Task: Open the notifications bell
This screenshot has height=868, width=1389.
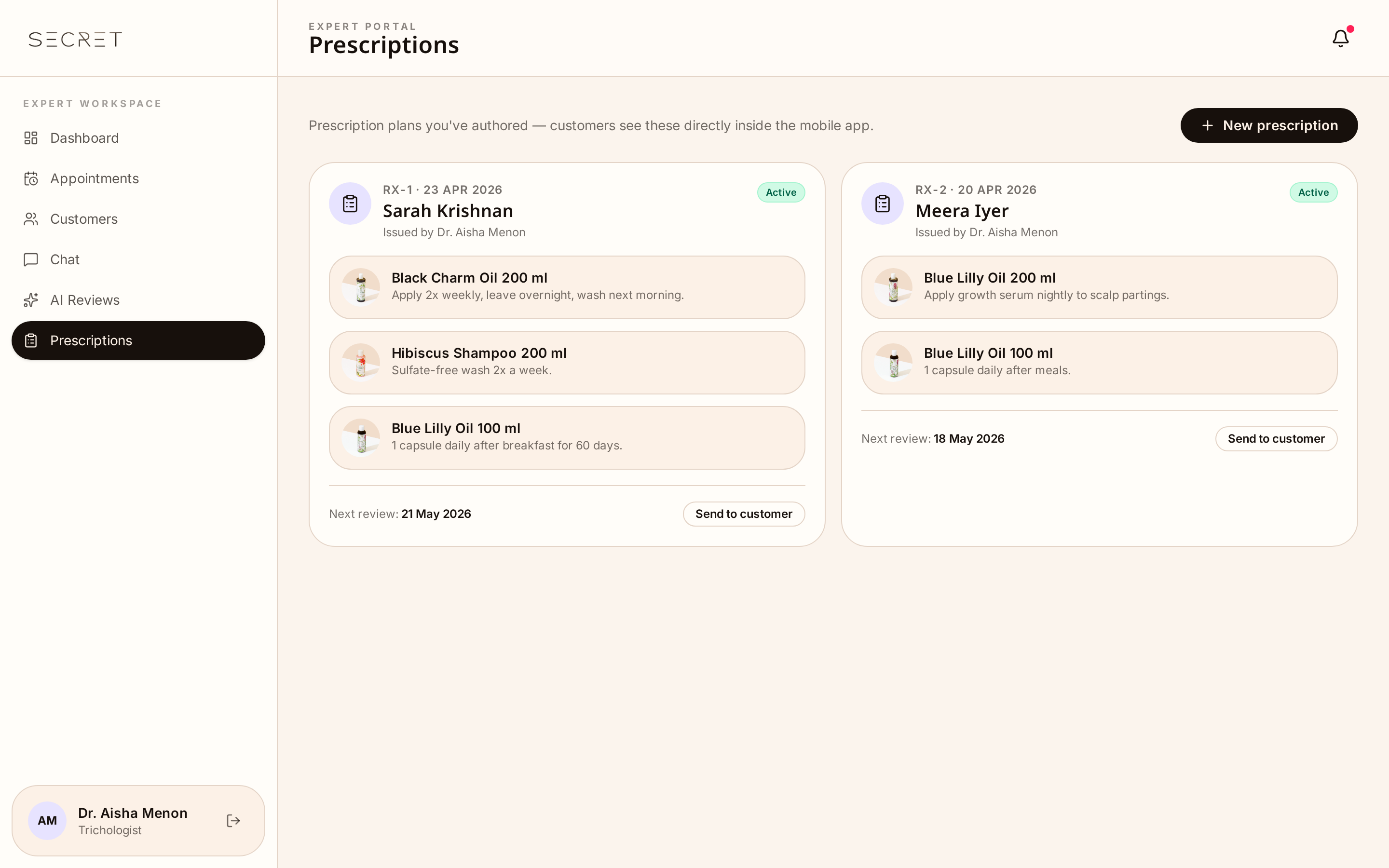Action: click(1340, 39)
